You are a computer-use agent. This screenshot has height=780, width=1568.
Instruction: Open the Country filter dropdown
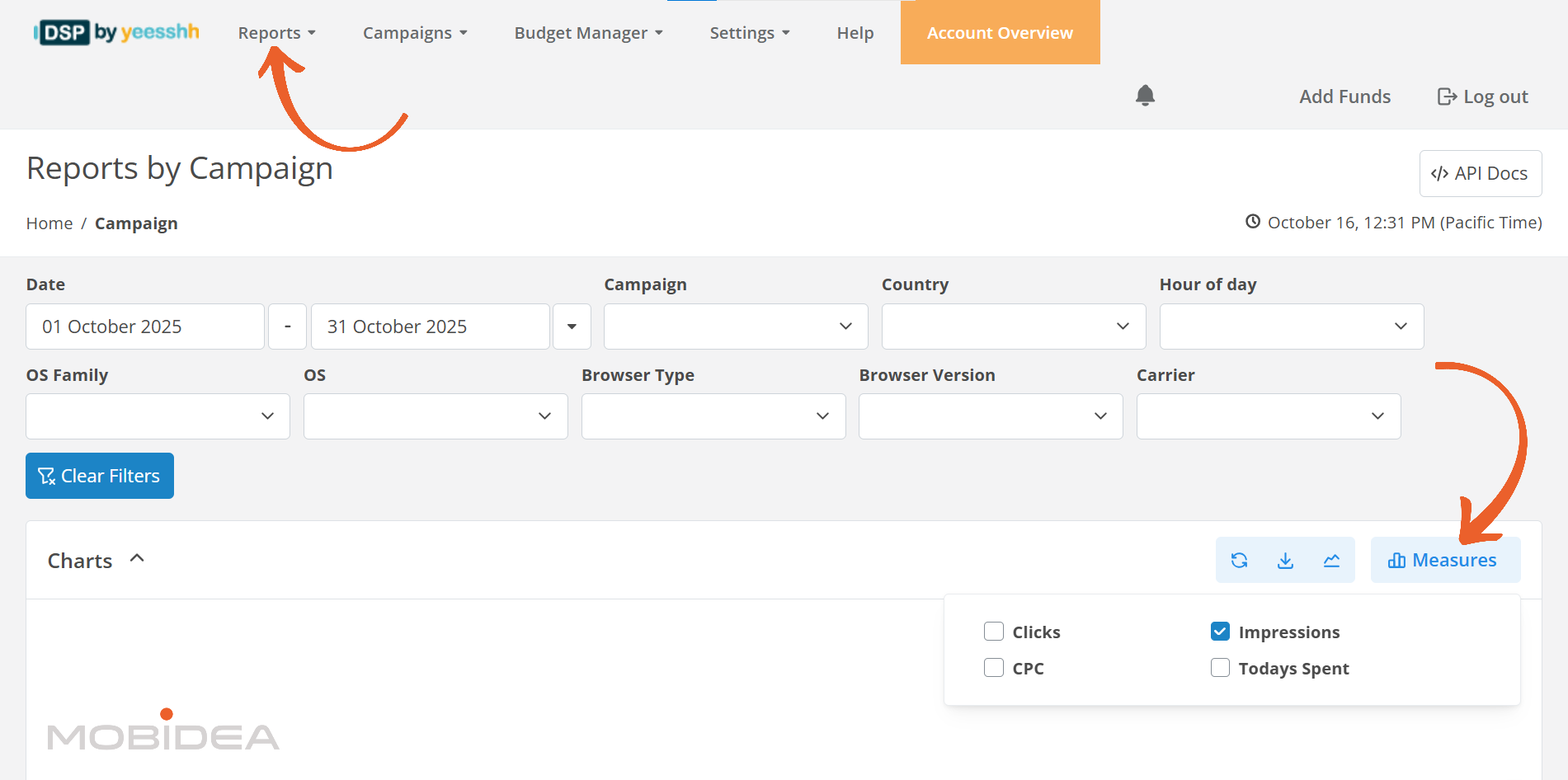(1013, 327)
